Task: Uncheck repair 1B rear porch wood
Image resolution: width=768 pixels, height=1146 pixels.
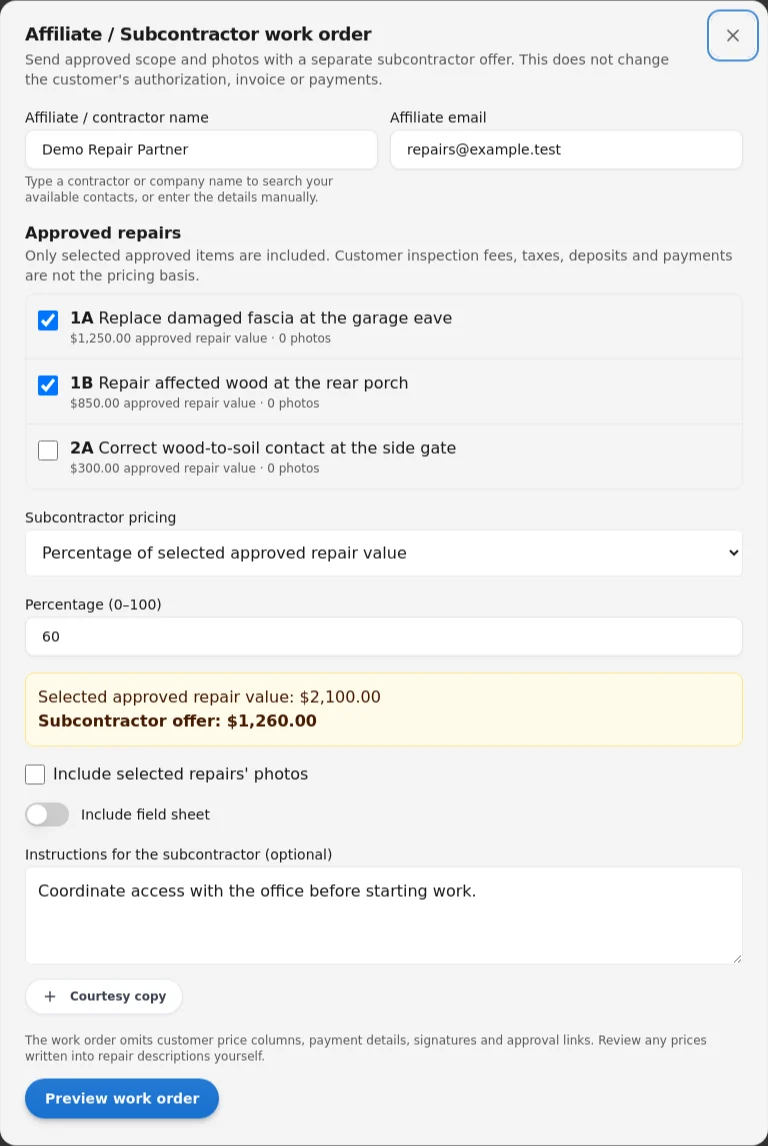Action: click(48, 385)
